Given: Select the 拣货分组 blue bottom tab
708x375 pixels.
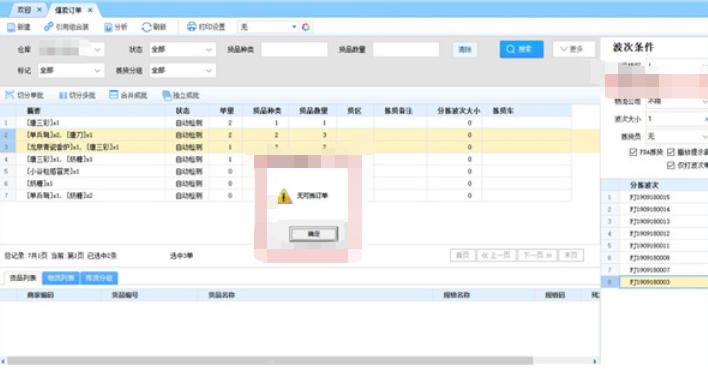Looking at the screenshot, I should (x=99, y=278).
